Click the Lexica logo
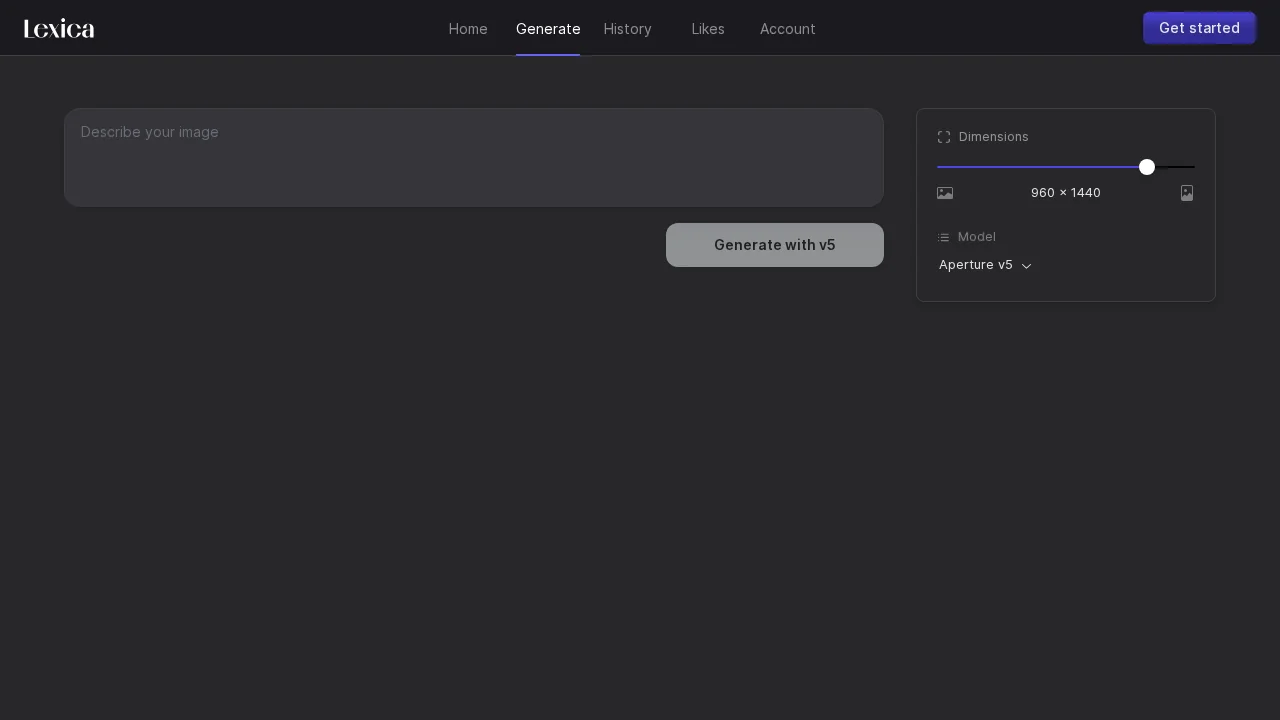The image size is (1280, 720). coord(58,28)
